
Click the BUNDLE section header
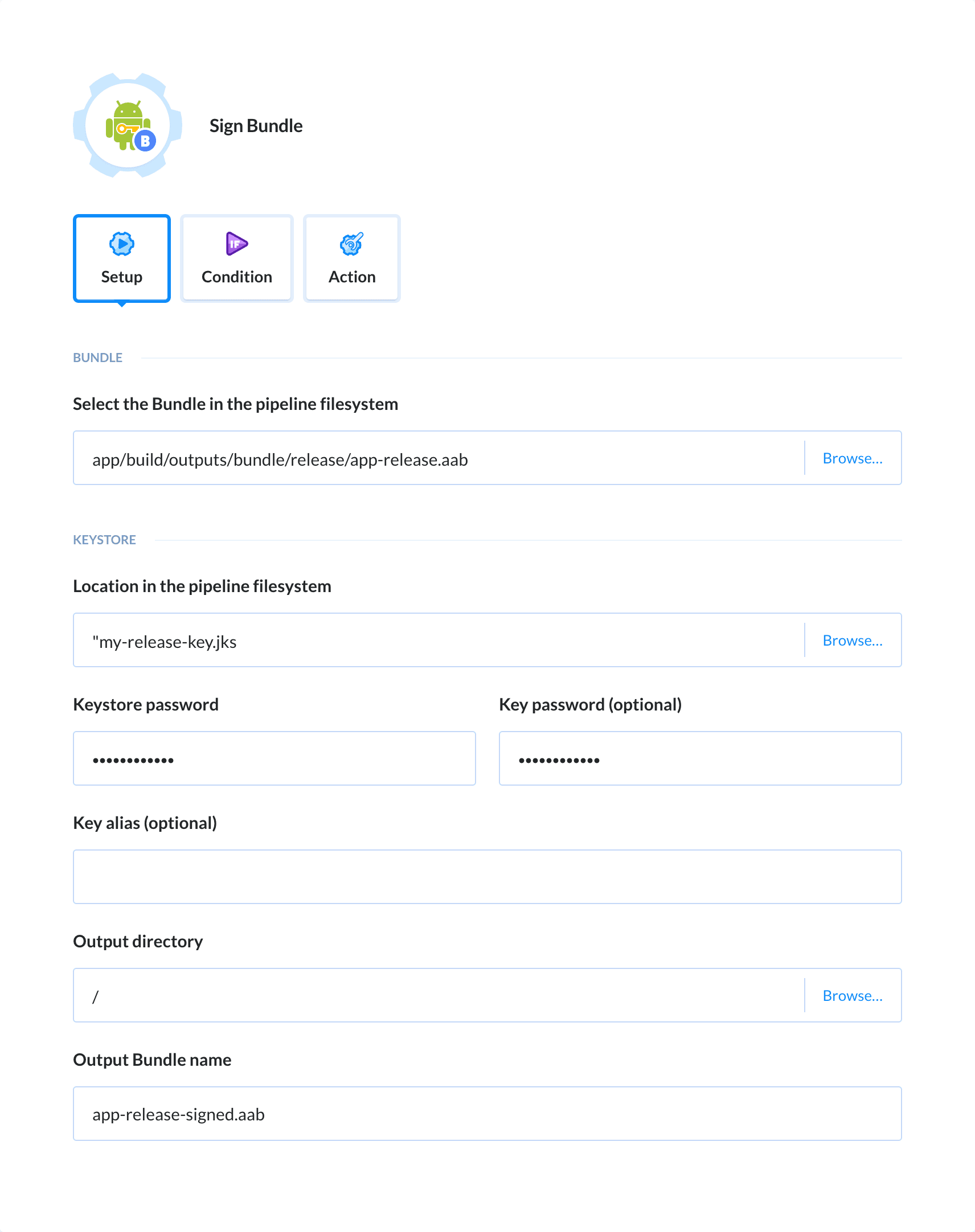97,357
